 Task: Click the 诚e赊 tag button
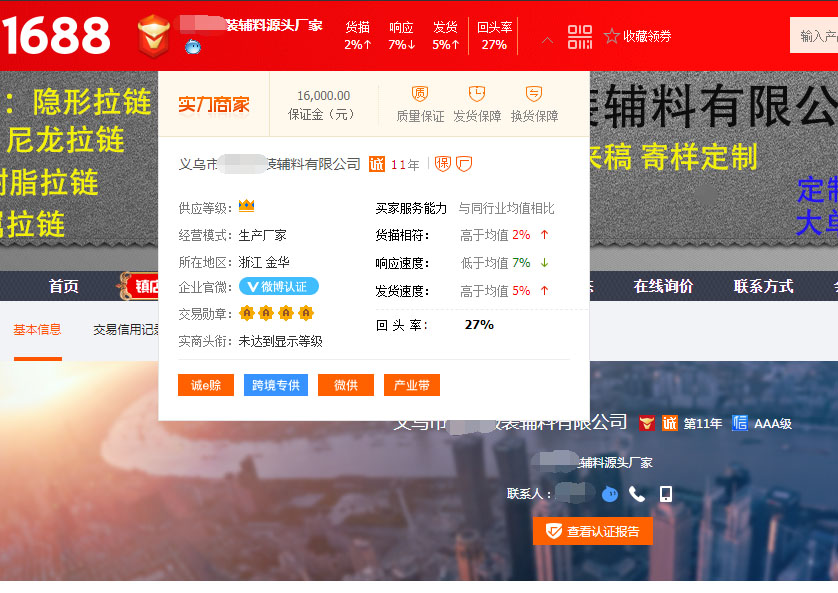206,385
